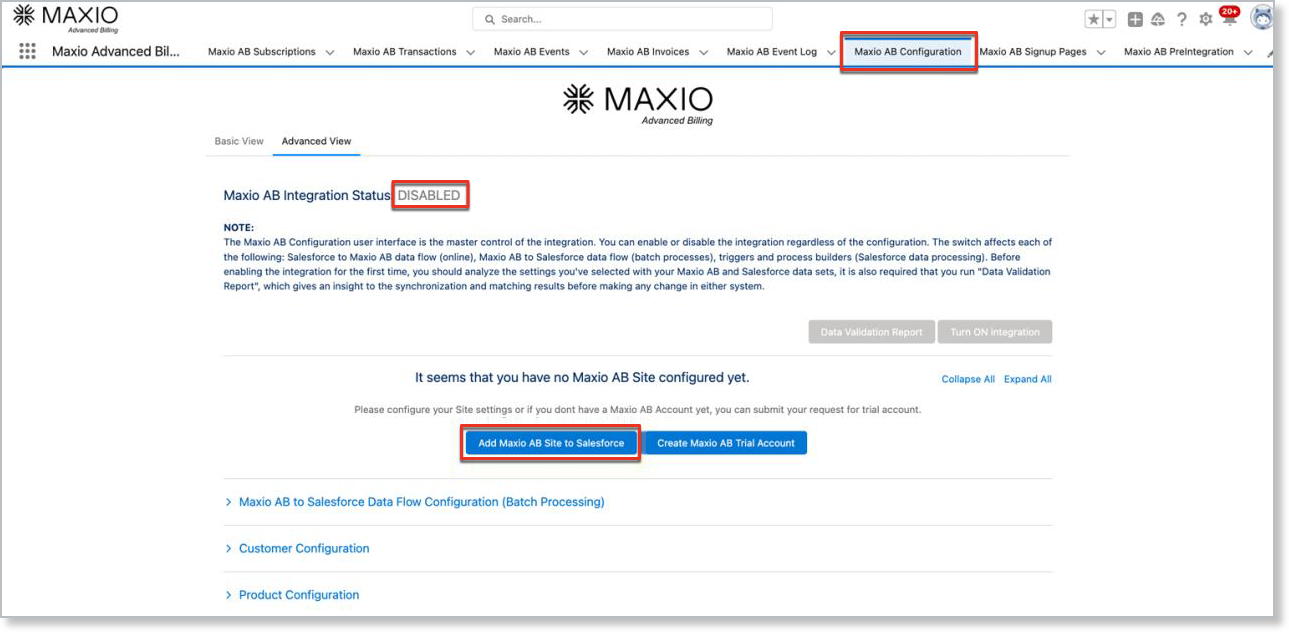Open the Setup gear icon

[x=1205, y=20]
